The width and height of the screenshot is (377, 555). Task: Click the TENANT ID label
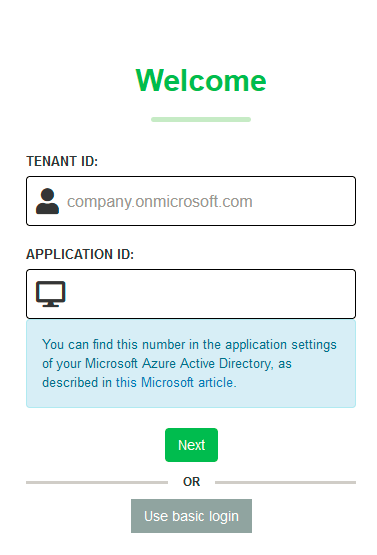coord(62,161)
